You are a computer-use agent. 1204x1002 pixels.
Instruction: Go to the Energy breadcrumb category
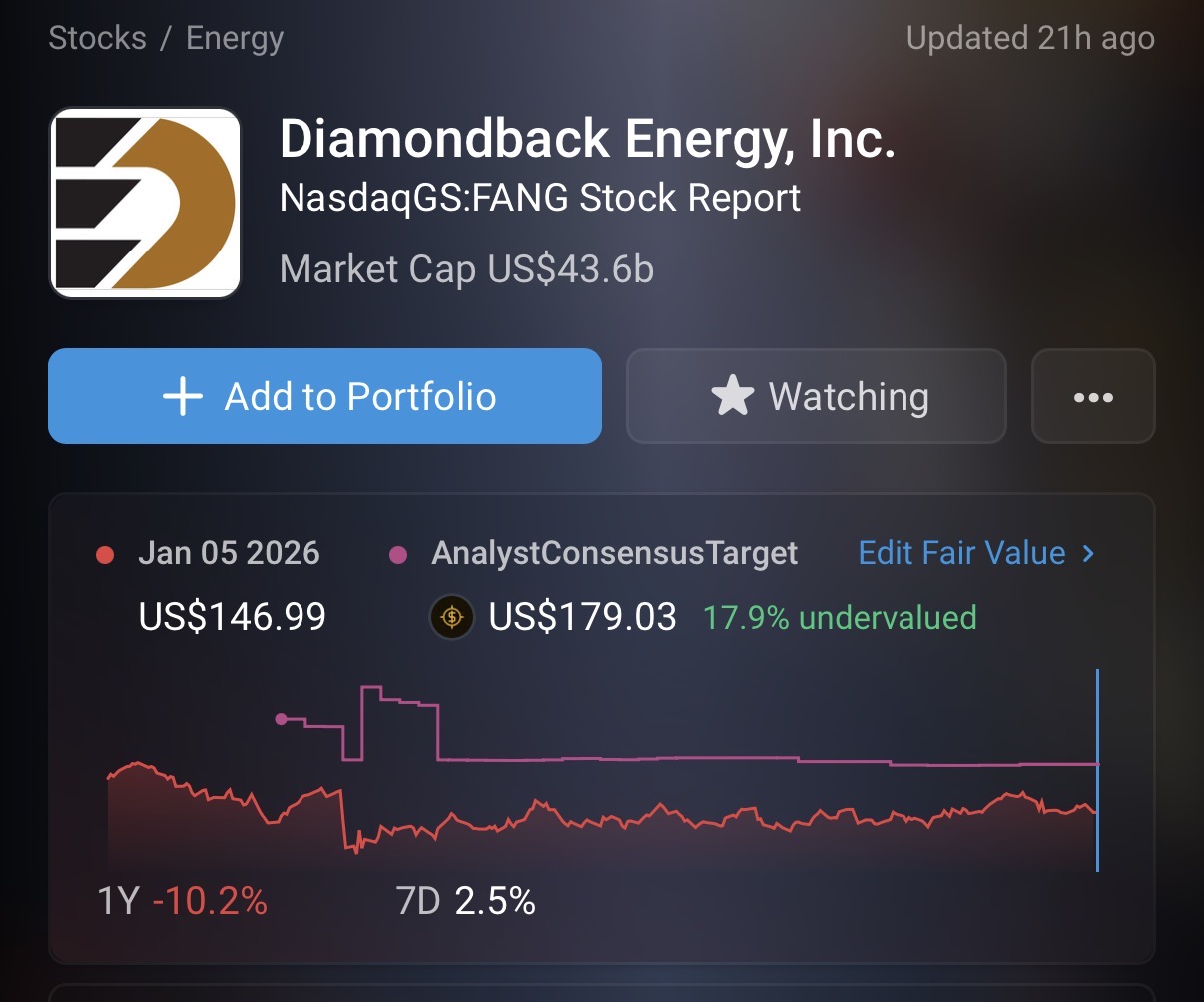click(x=235, y=39)
